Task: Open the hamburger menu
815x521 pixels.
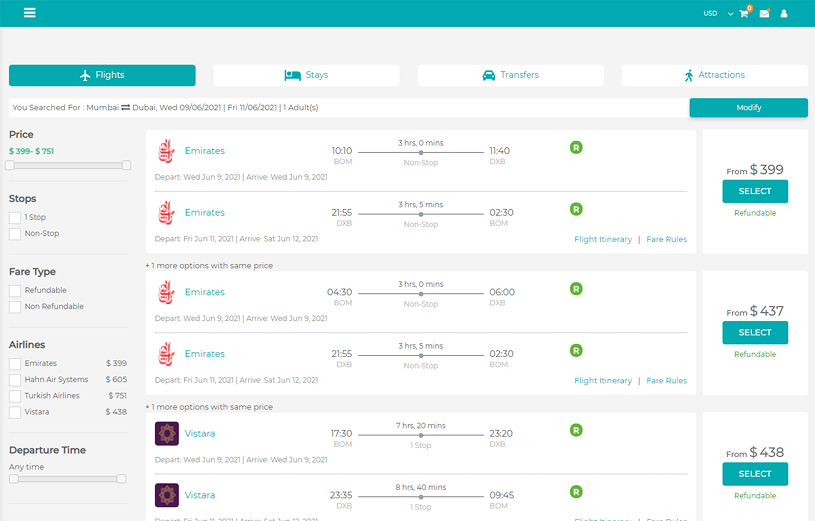Action: (30, 12)
